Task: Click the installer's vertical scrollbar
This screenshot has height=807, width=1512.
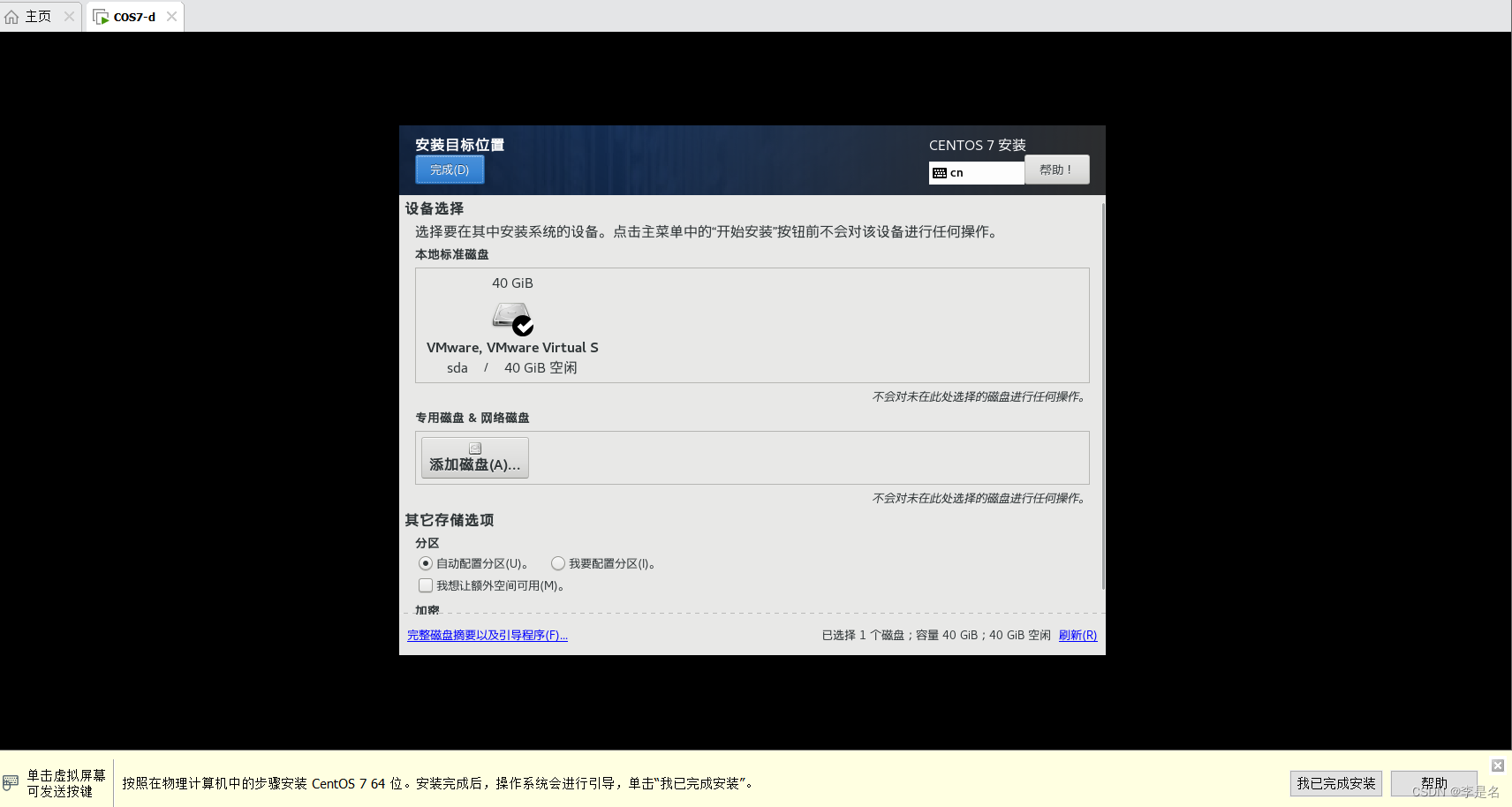Action: 1103,396
